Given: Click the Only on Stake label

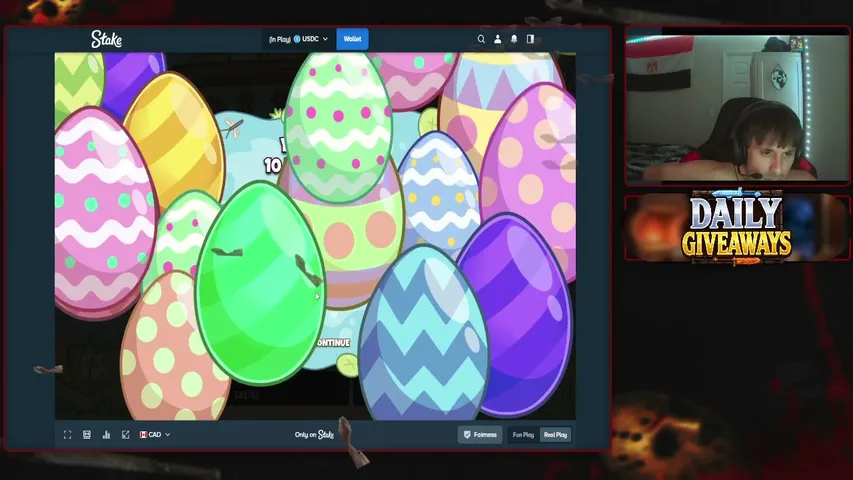Looking at the screenshot, I should (314, 435).
